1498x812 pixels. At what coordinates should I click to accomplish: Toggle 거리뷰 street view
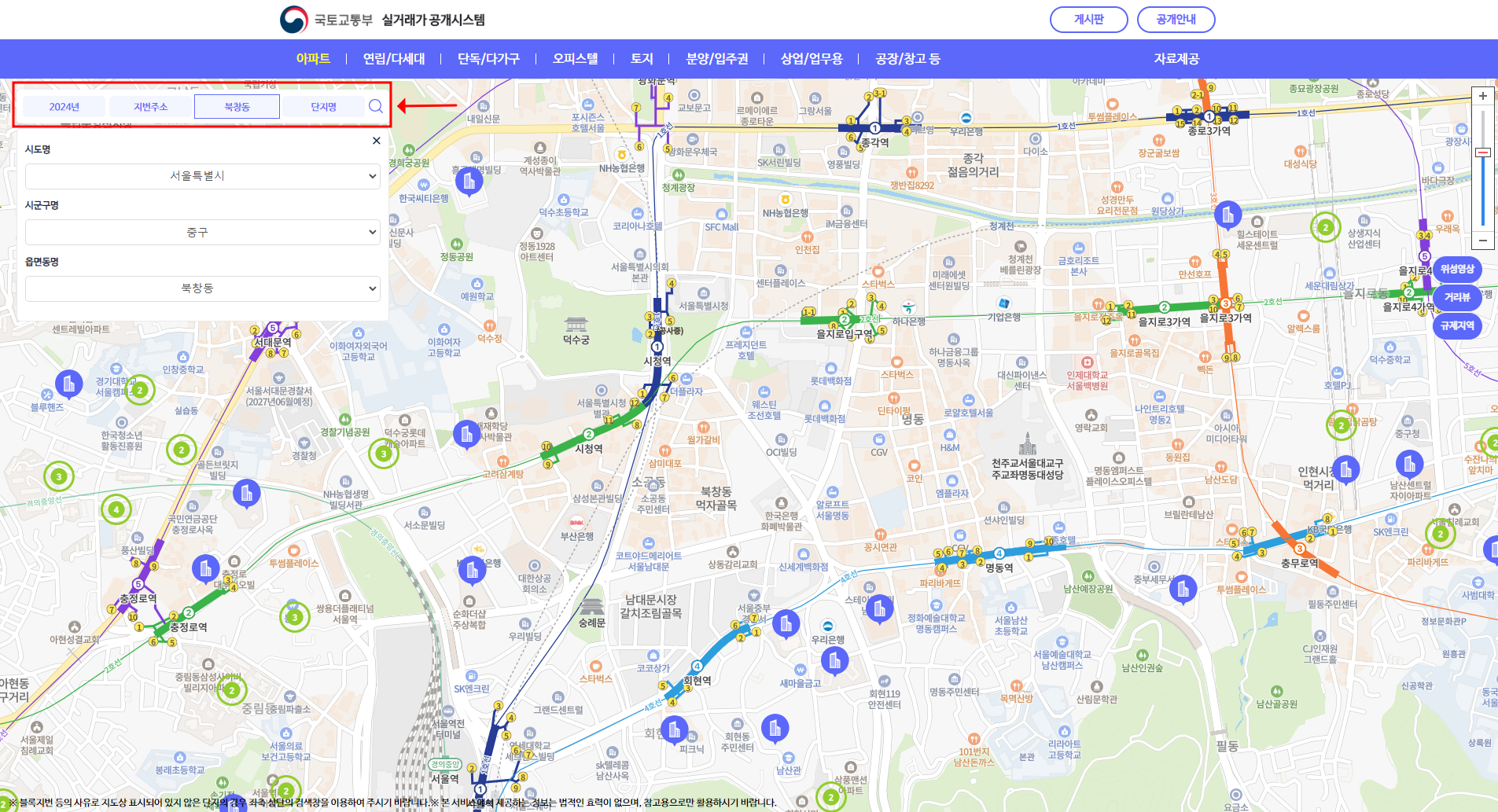pos(1457,298)
